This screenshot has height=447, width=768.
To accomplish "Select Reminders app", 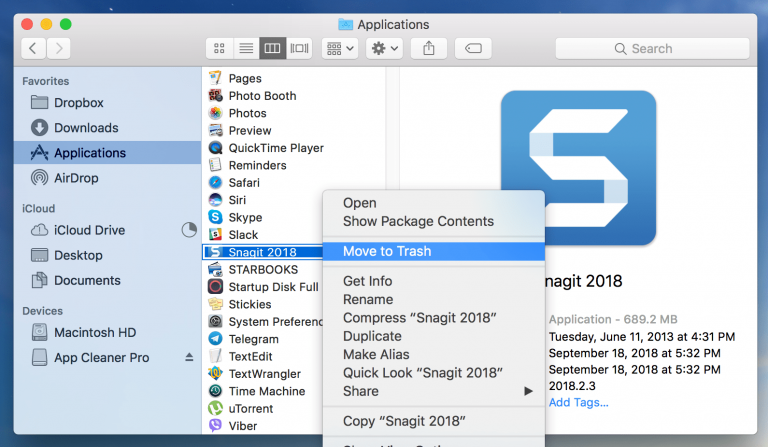I will [x=257, y=165].
